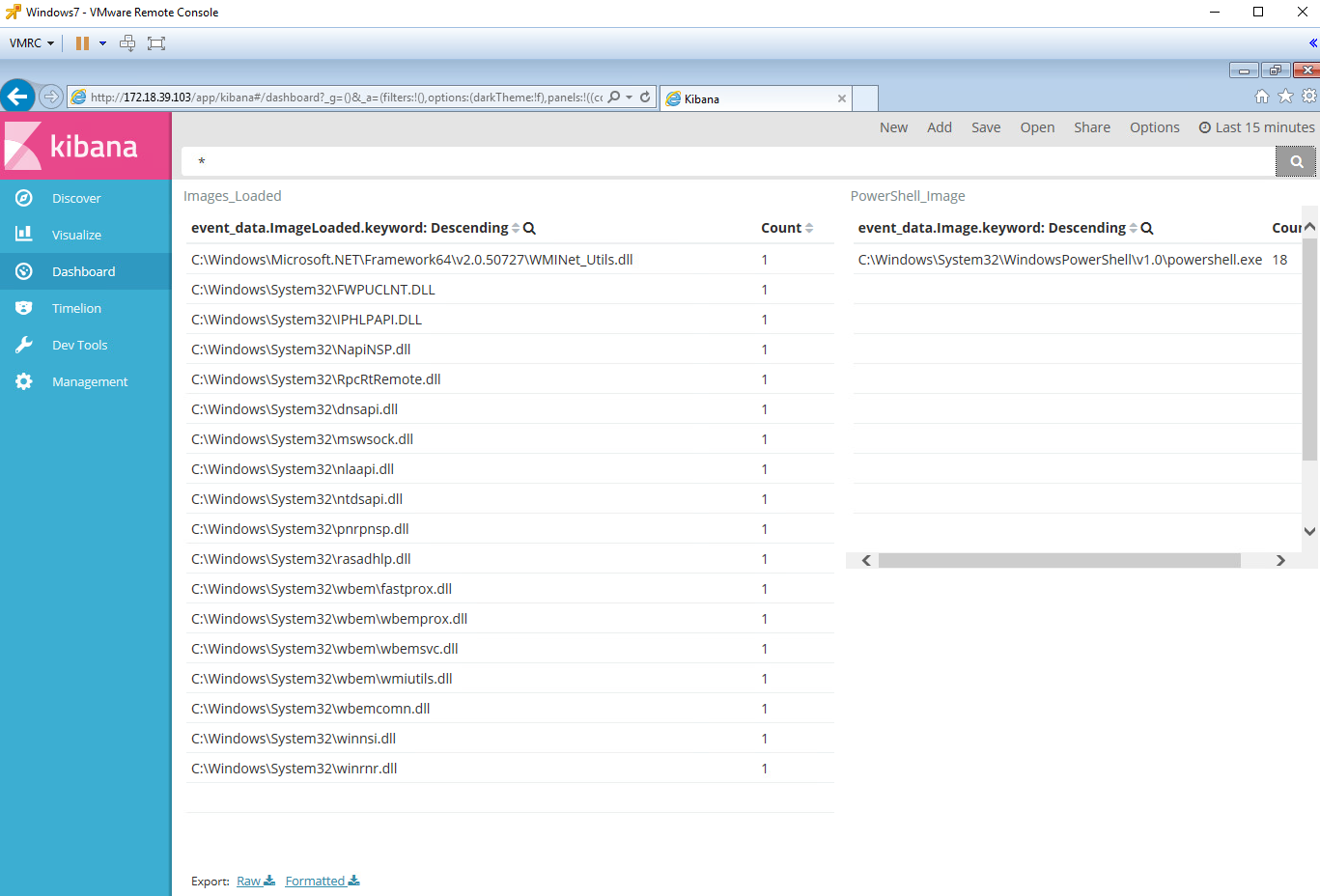
Task: Click Options in the dashboard top menu
Action: (1155, 127)
